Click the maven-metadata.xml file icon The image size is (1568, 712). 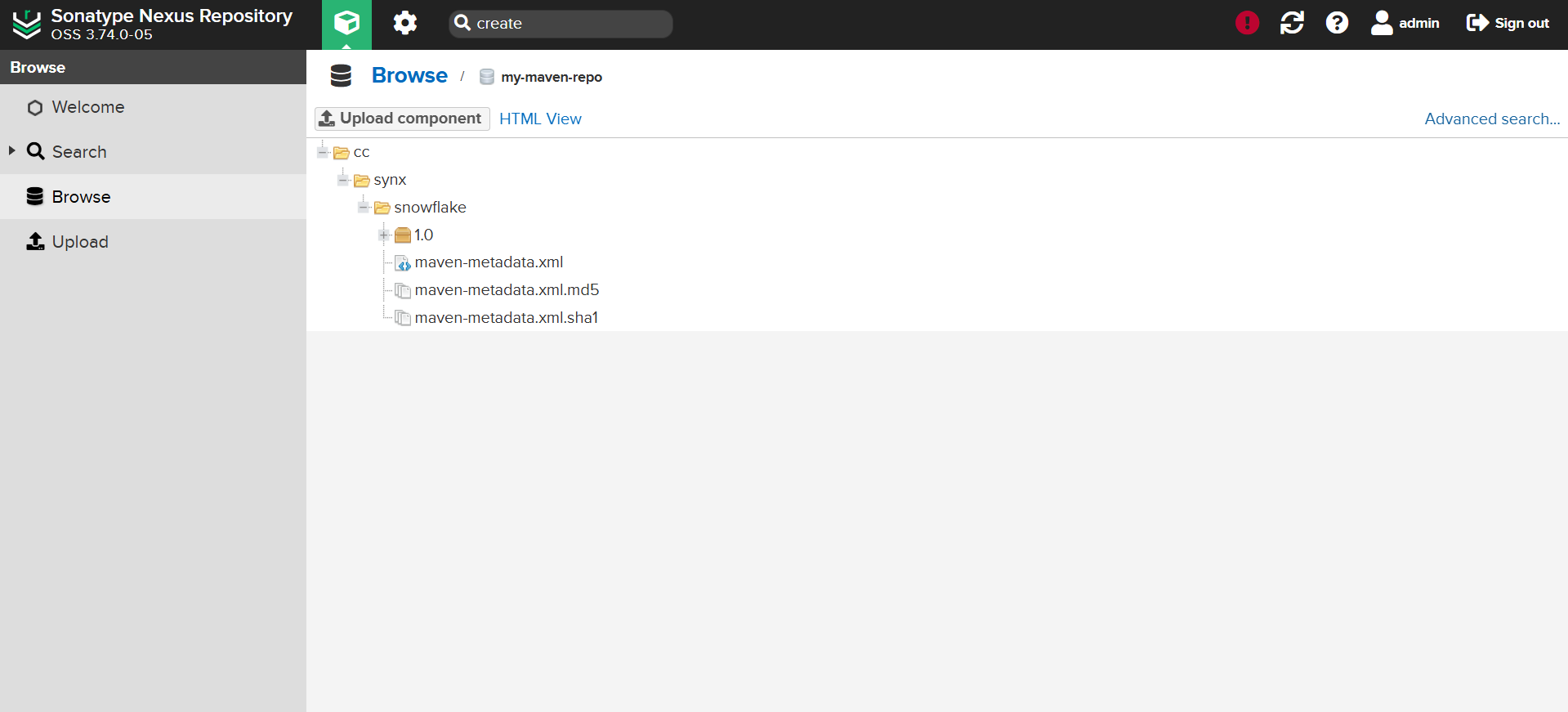(403, 263)
